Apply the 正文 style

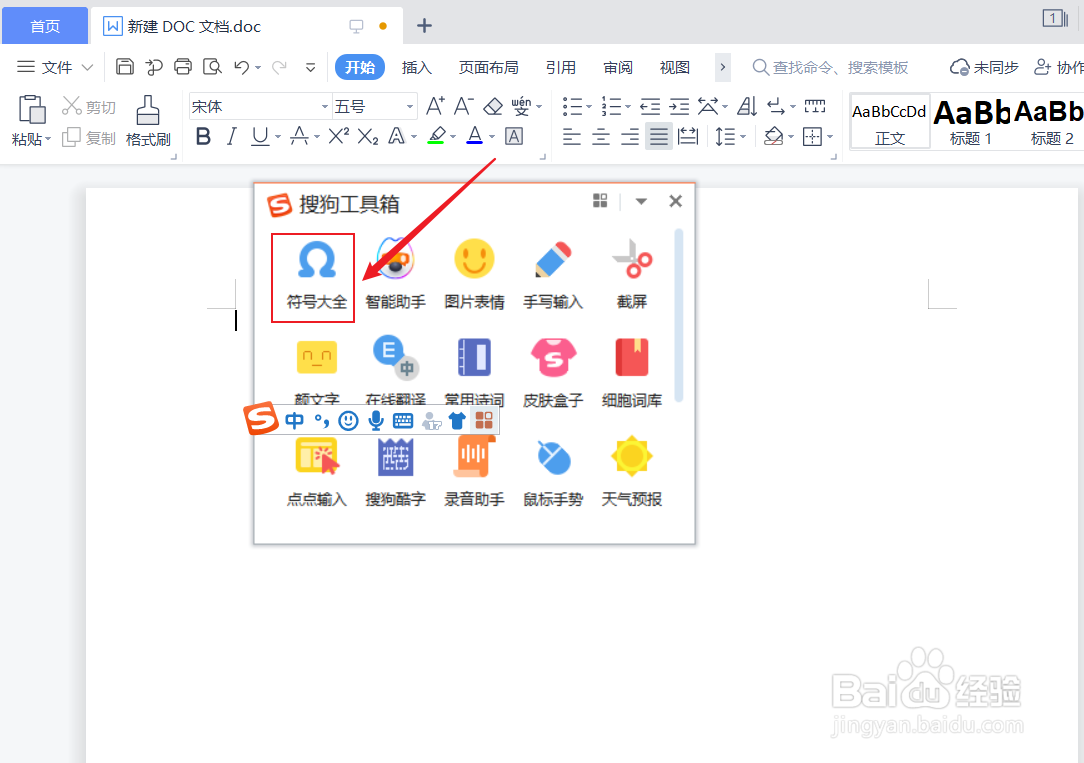pos(889,122)
